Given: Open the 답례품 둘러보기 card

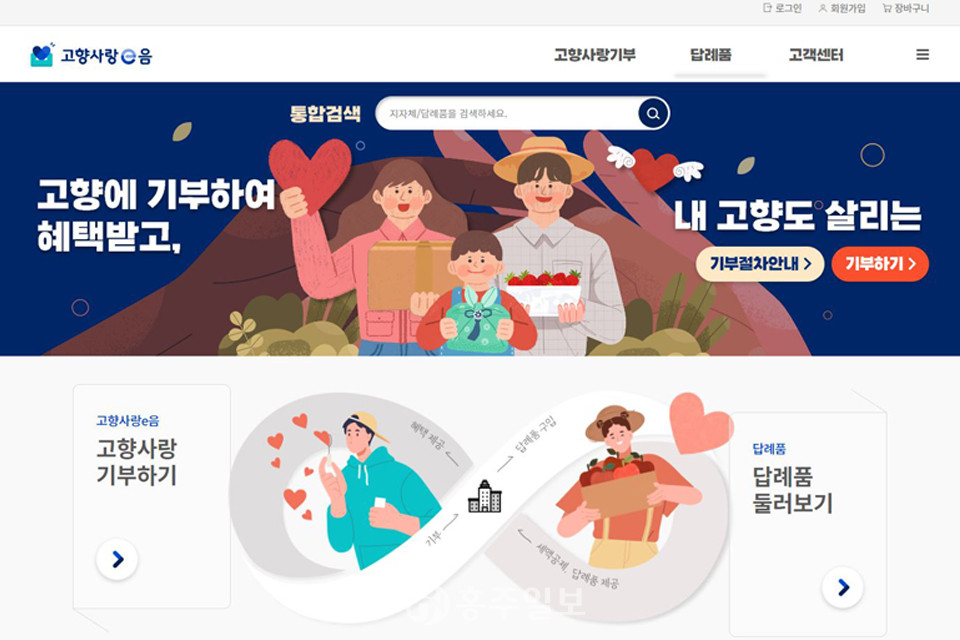Looking at the screenshot, I should (x=808, y=524).
